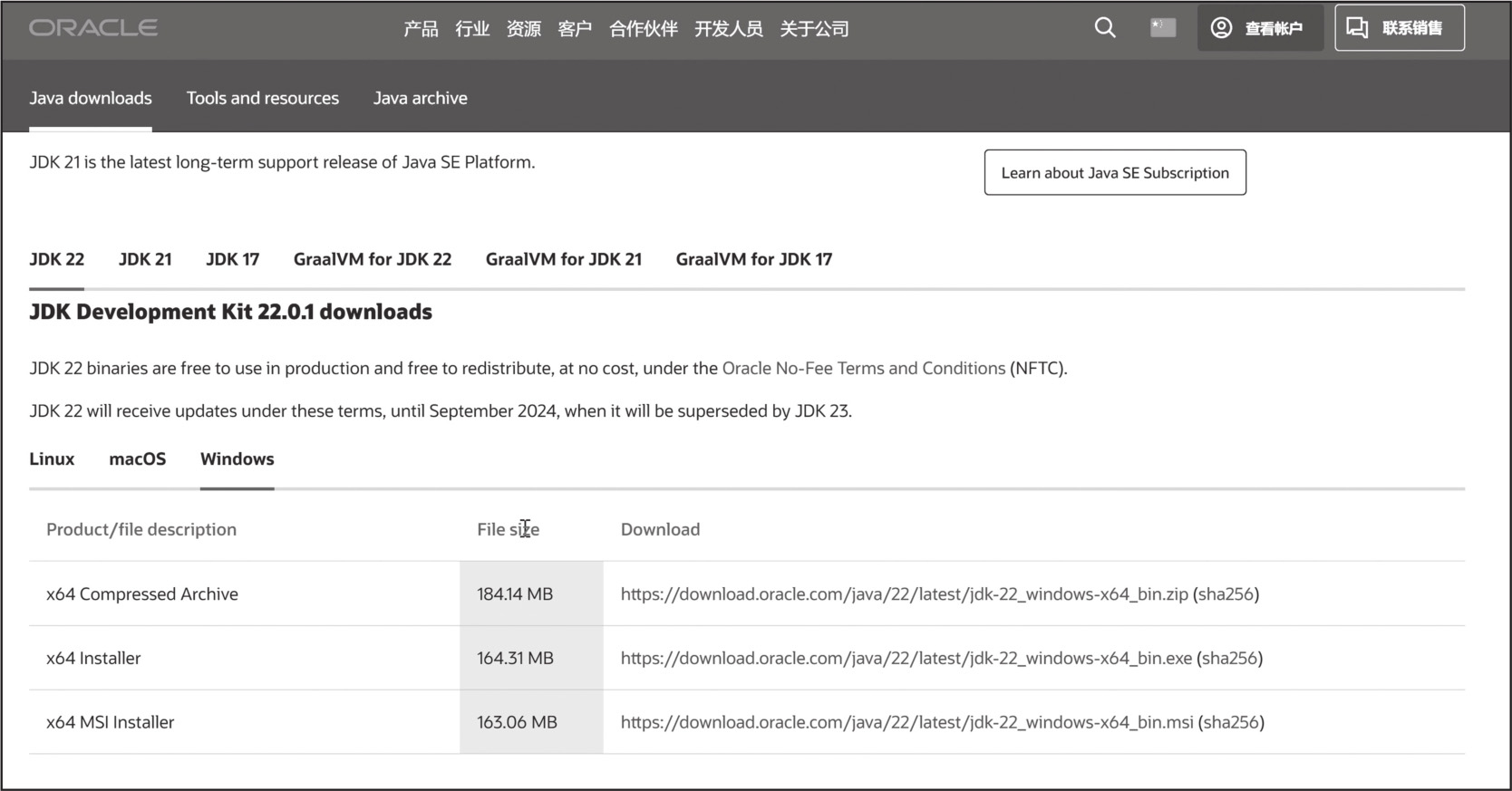
Task: Click the China flag country selector
Action: pos(1163,28)
